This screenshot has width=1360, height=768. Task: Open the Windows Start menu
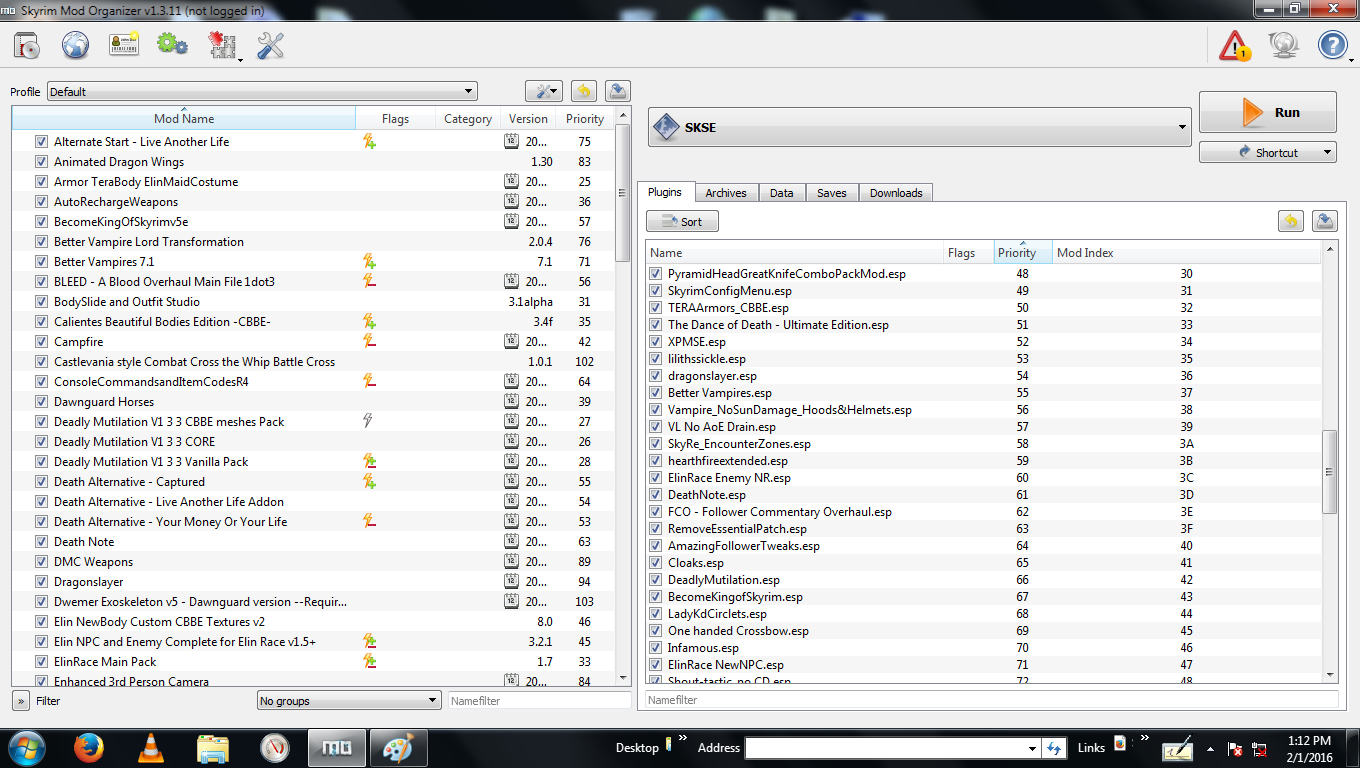(27, 747)
